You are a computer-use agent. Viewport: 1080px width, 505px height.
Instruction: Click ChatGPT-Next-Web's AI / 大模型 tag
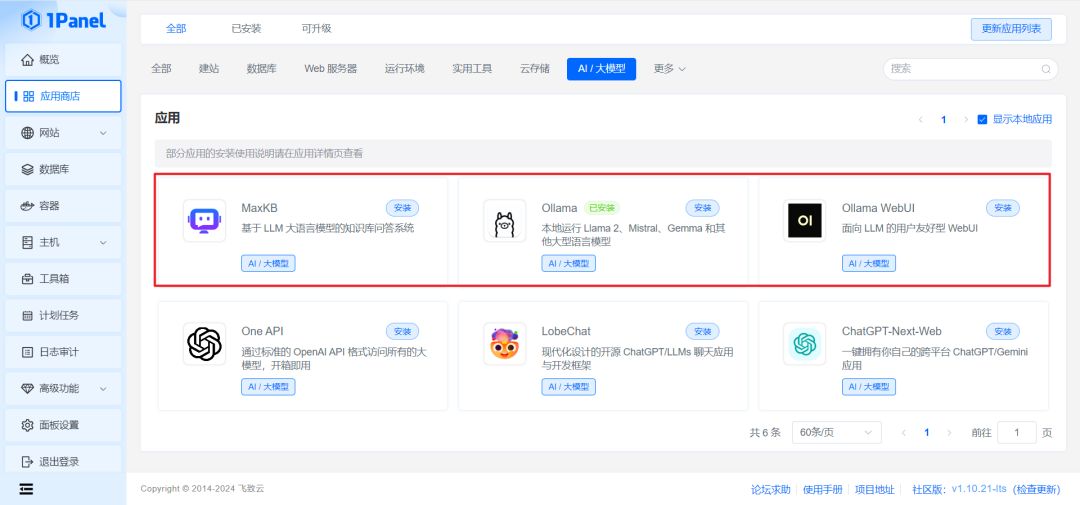(x=869, y=387)
